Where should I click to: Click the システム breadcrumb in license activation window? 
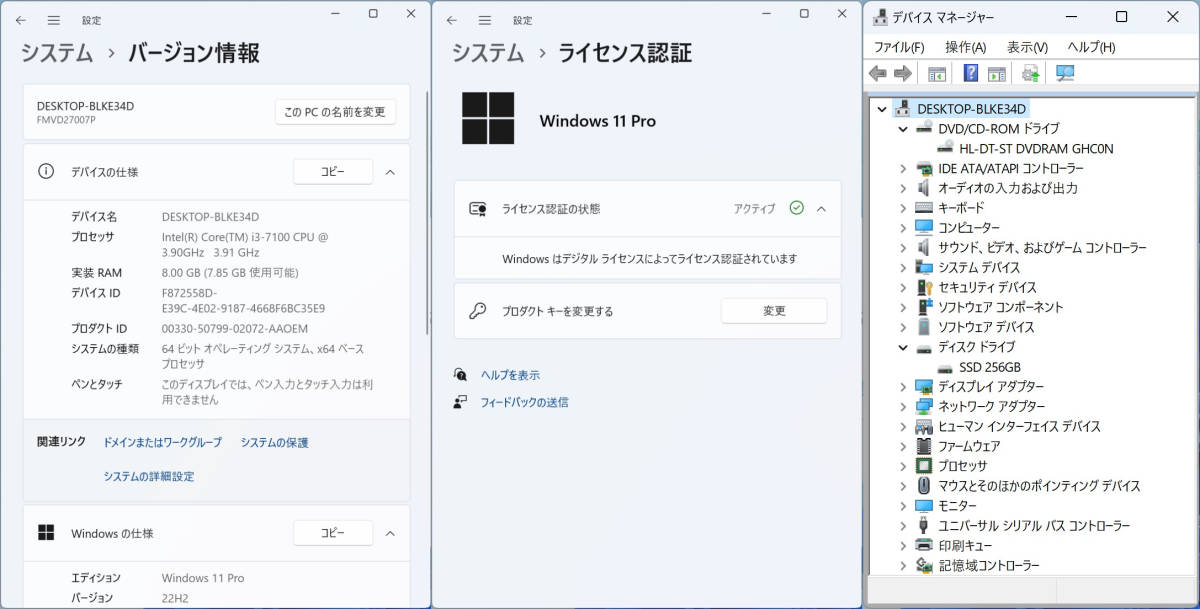[x=488, y=53]
